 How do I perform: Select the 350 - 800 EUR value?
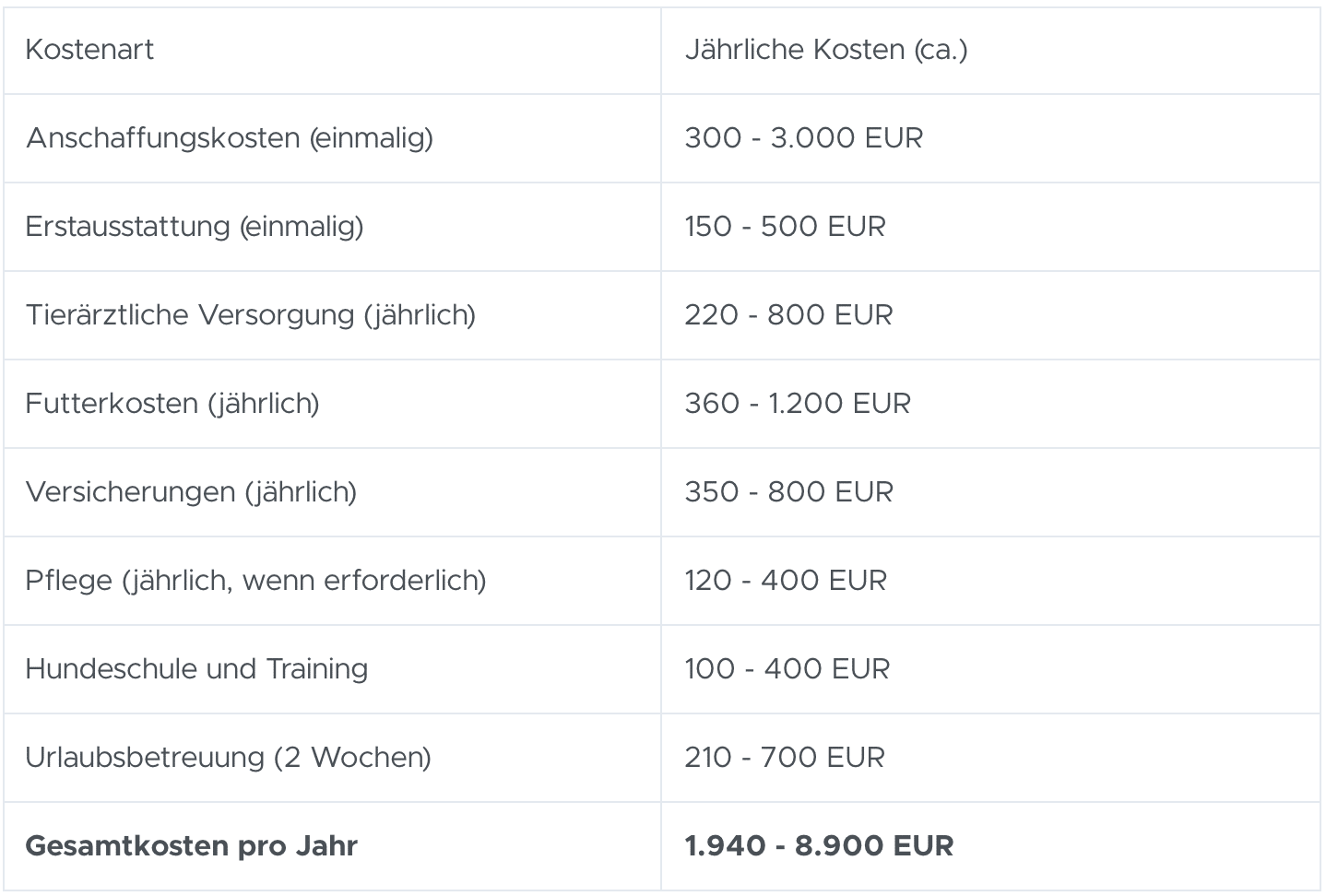(x=788, y=492)
